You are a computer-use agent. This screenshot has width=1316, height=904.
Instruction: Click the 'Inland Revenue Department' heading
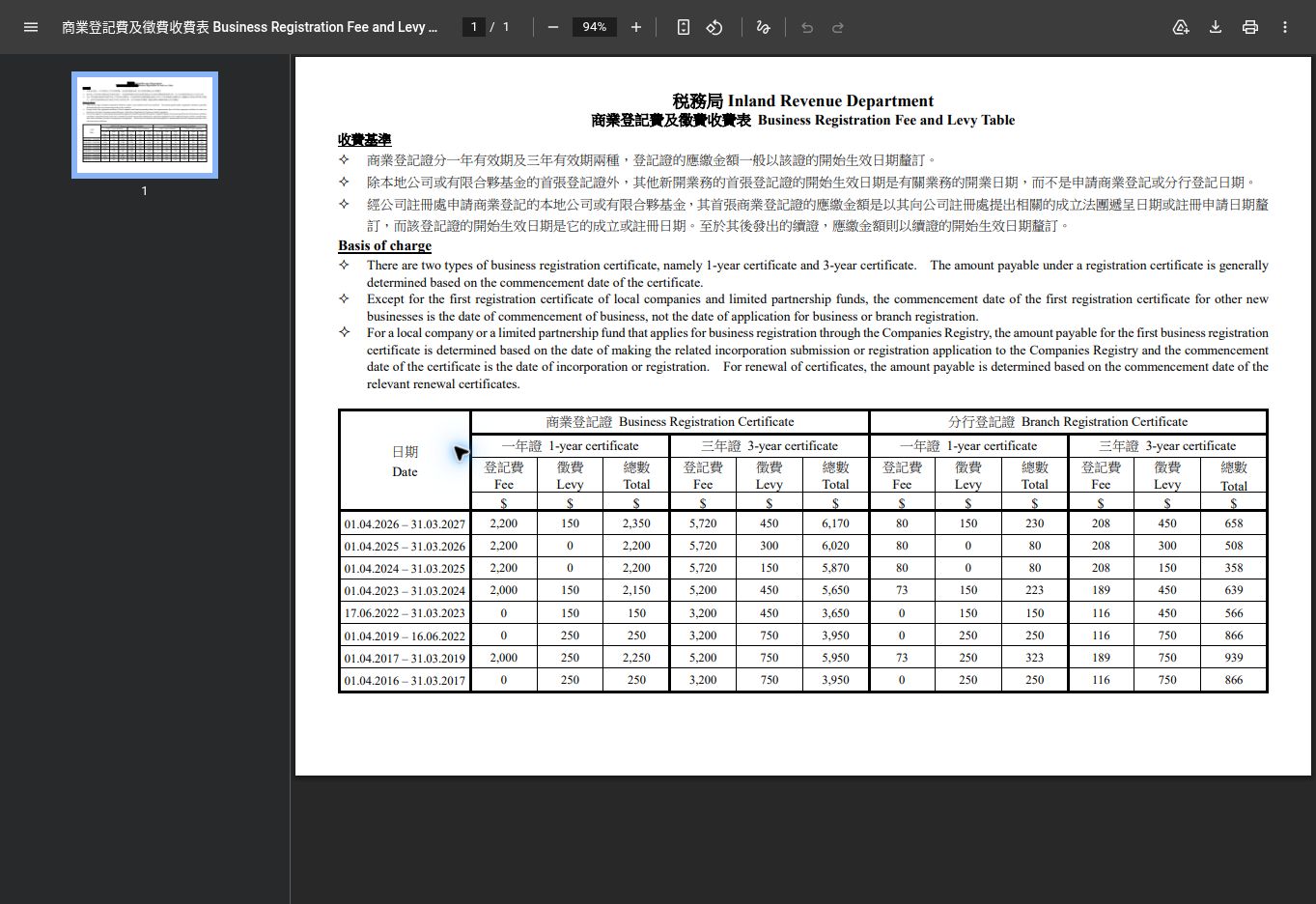click(x=830, y=100)
